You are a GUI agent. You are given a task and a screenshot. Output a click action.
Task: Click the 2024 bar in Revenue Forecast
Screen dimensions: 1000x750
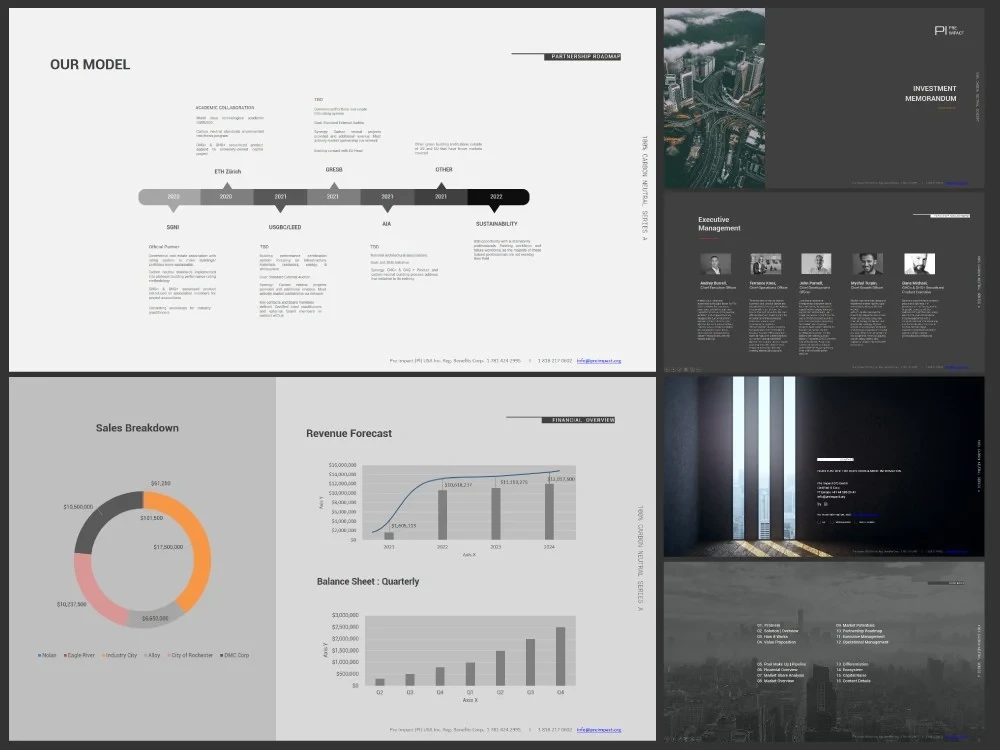pyautogui.click(x=549, y=511)
